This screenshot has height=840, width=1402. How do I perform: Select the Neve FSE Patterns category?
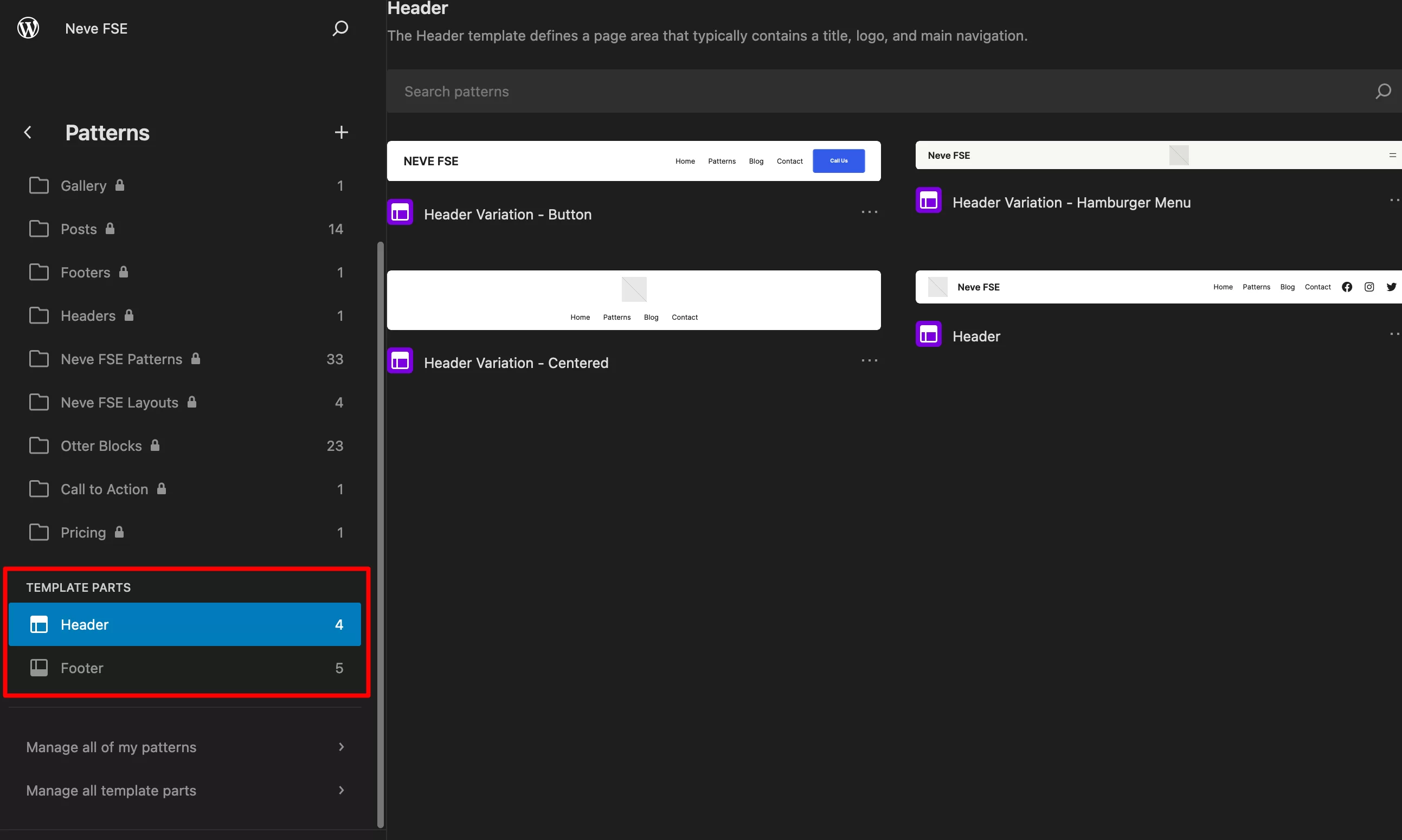point(184,359)
